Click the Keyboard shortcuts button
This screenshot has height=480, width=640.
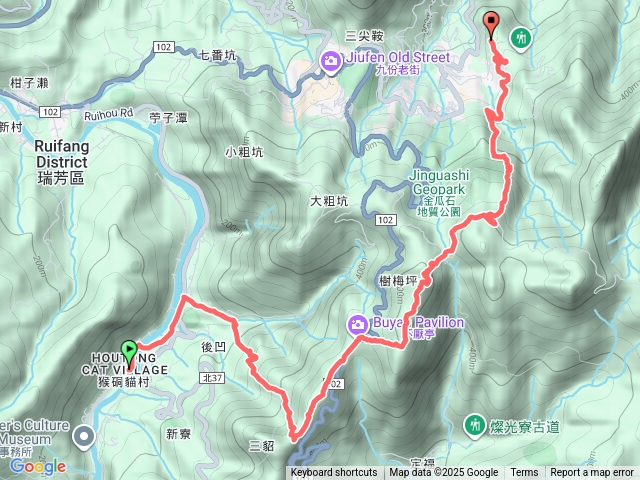pyautogui.click(x=333, y=473)
